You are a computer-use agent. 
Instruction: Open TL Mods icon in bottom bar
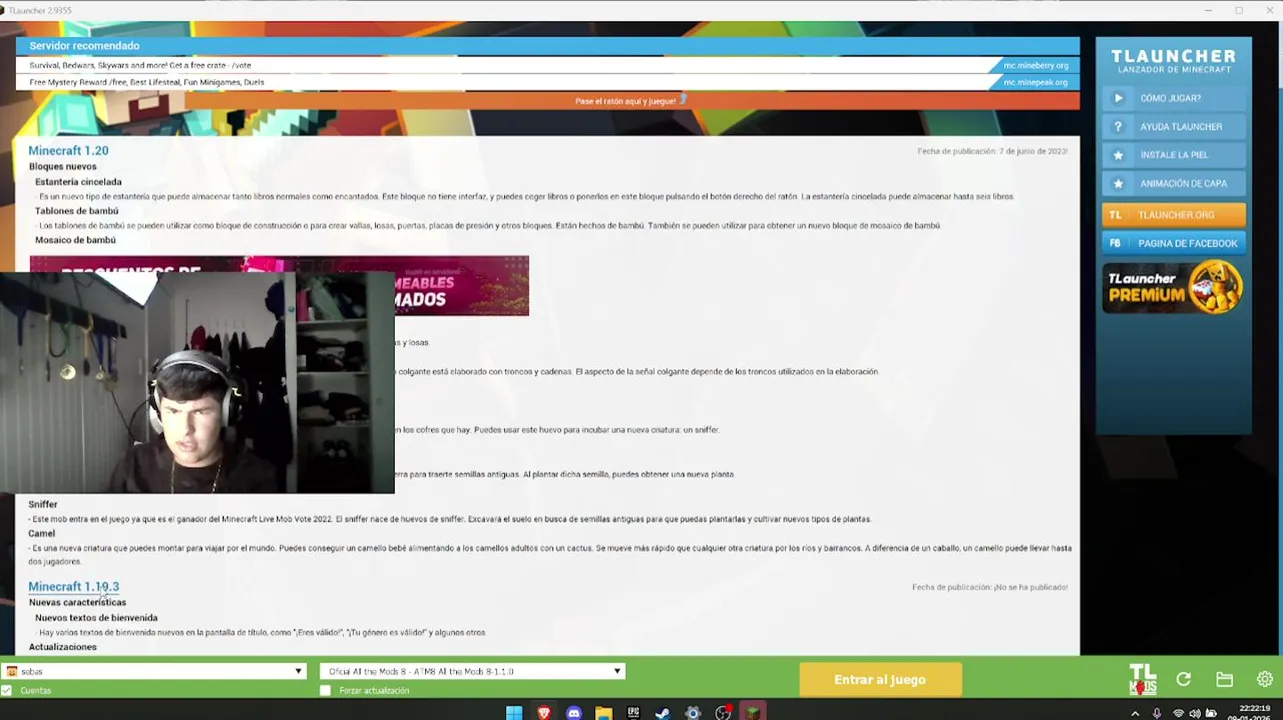(x=1143, y=680)
